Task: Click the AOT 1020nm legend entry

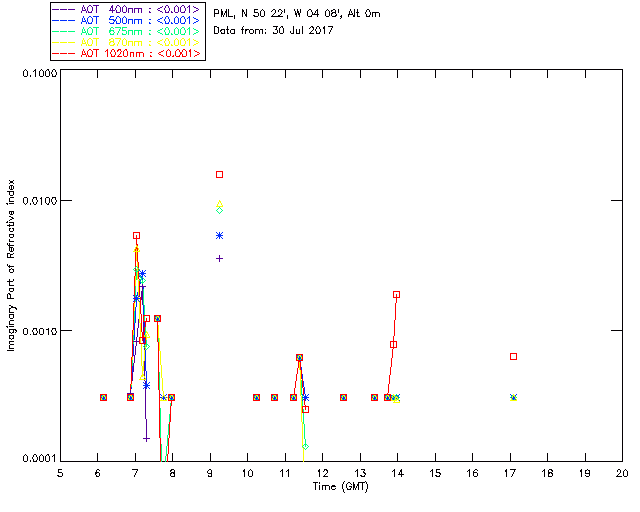Action: click(126, 53)
